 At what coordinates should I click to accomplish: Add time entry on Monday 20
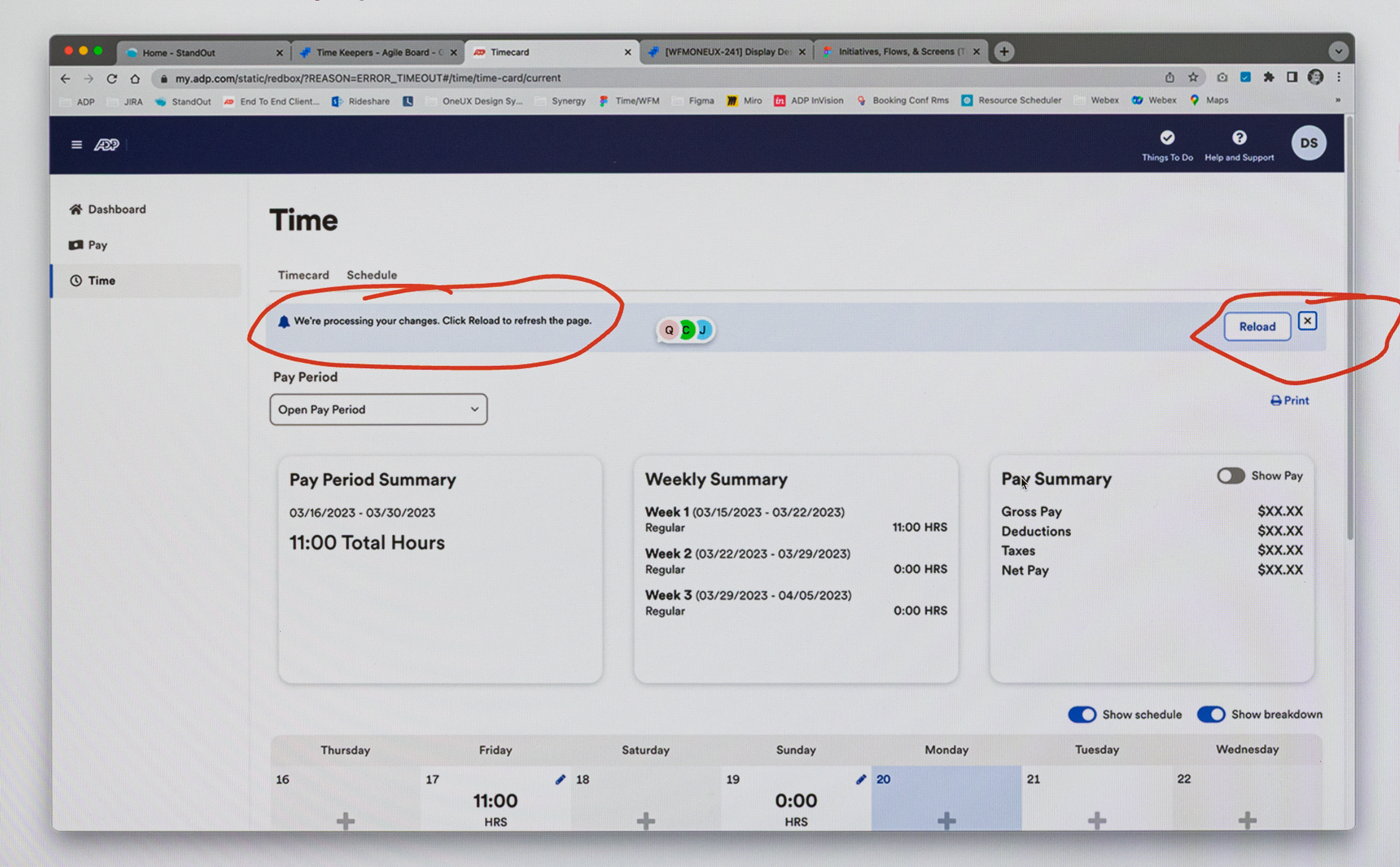coord(946,821)
